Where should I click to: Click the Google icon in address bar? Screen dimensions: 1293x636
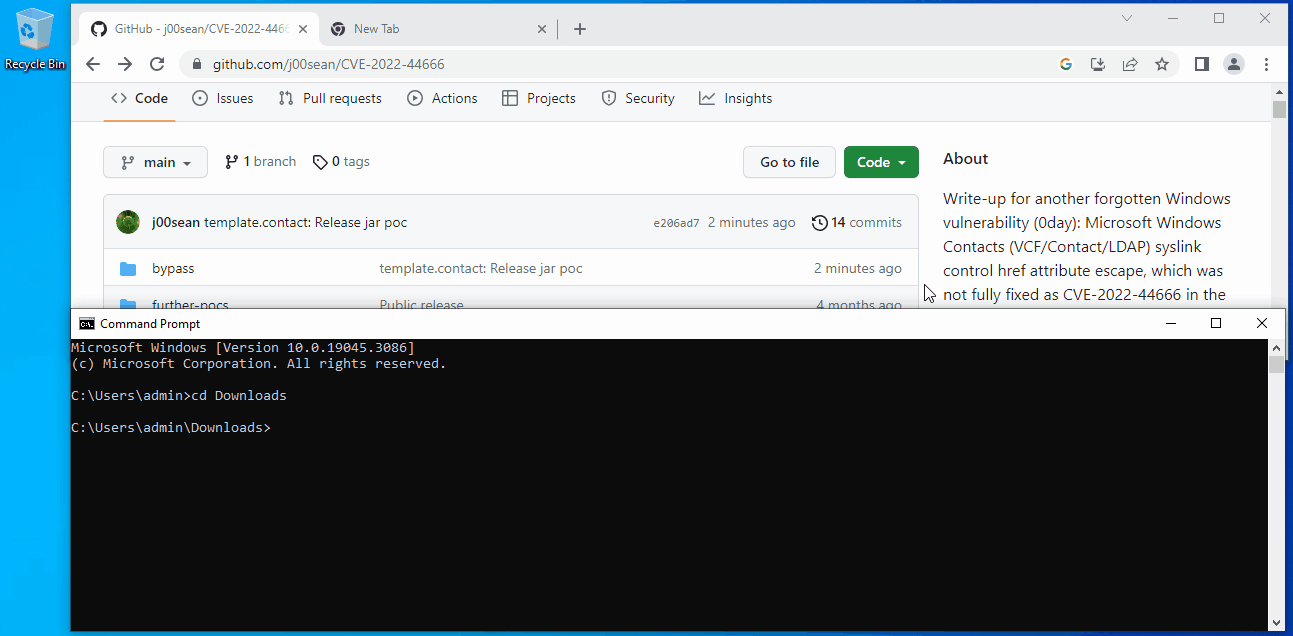(1066, 64)
